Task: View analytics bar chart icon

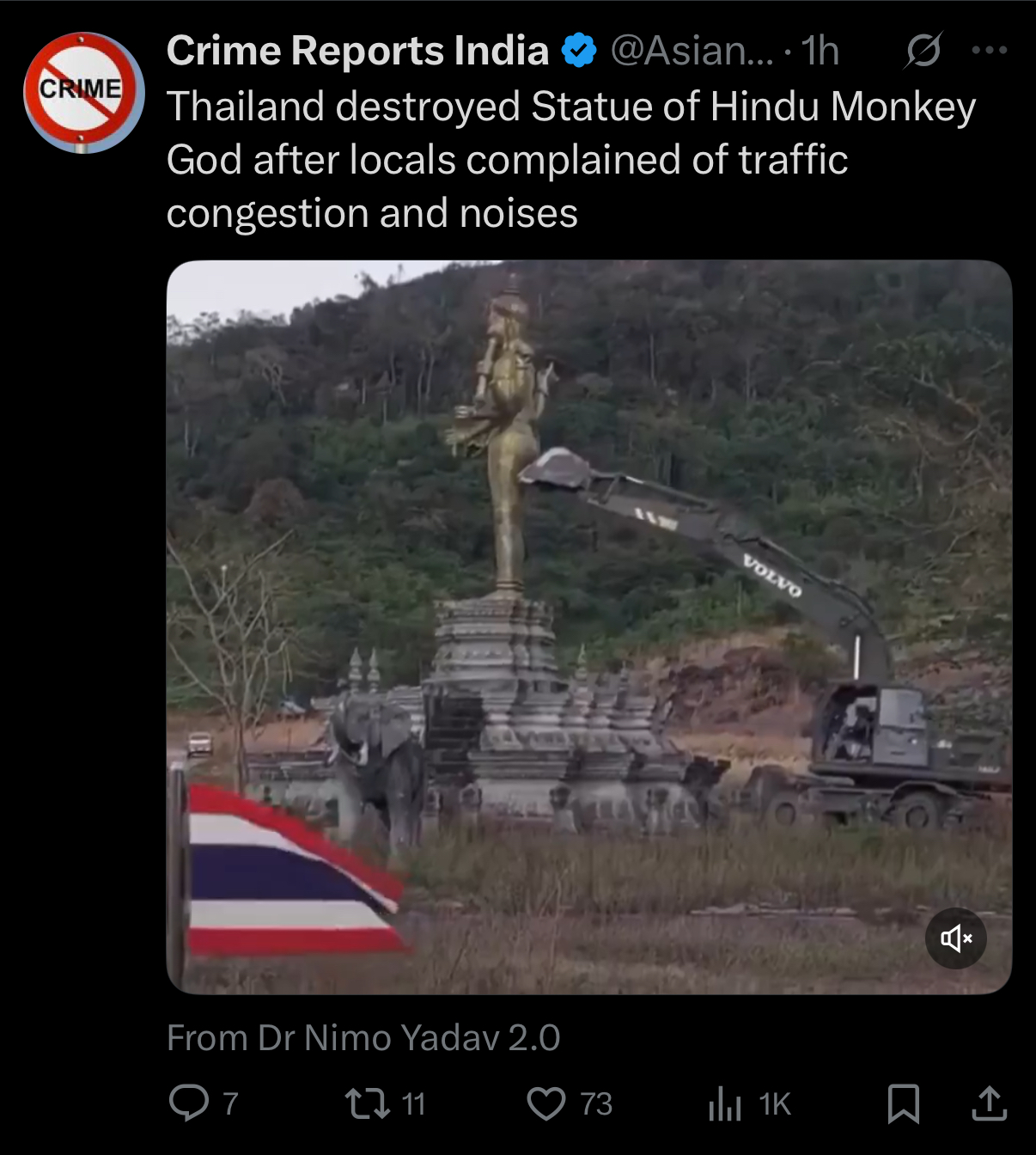Action: tap(725, 1104)
